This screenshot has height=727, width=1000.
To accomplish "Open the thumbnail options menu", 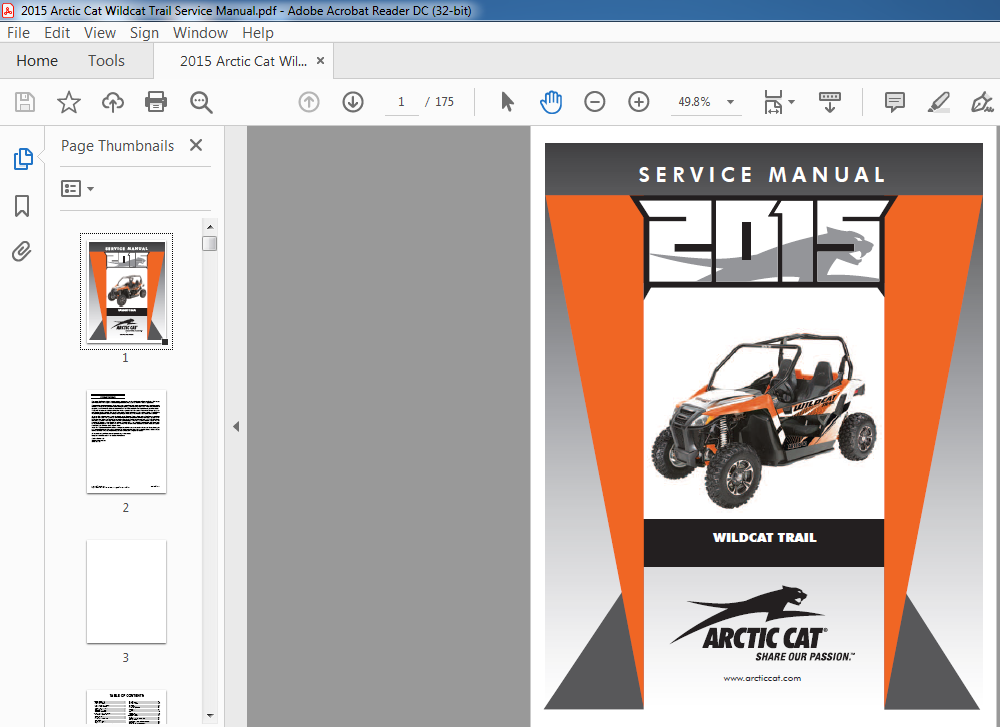I will 77,189.
